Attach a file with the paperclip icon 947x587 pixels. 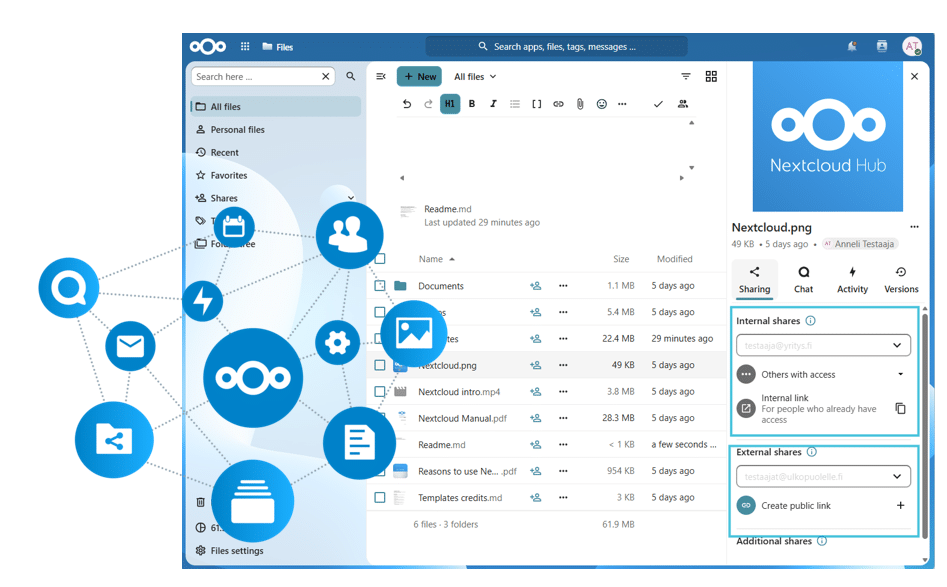tap(580, 104)
